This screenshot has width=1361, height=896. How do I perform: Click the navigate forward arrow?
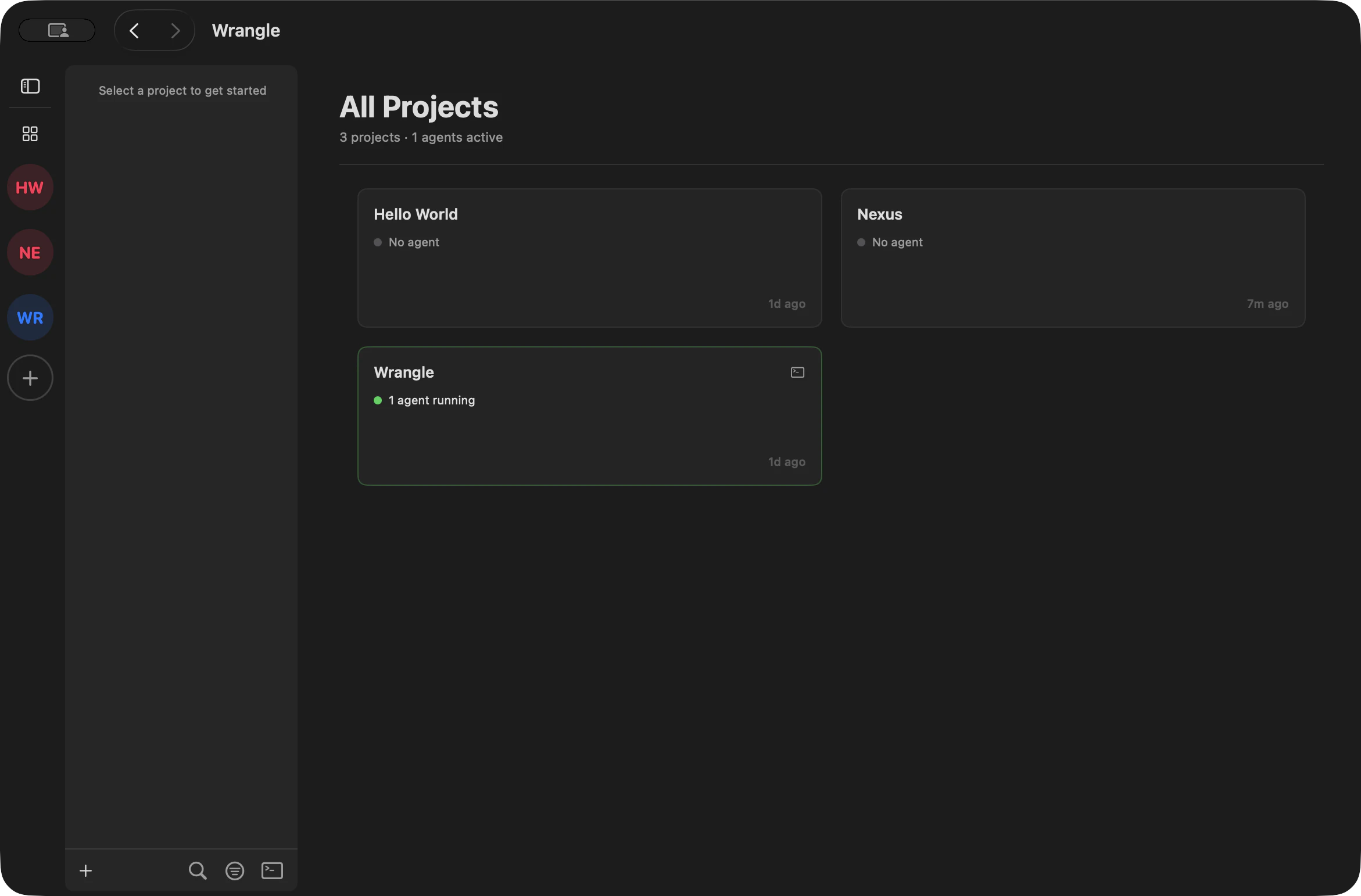coord(175,30)
